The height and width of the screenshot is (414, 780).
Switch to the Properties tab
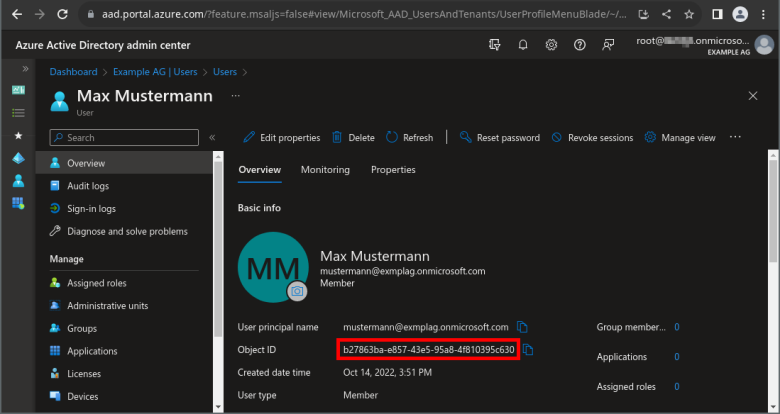[x=393, y=170]
